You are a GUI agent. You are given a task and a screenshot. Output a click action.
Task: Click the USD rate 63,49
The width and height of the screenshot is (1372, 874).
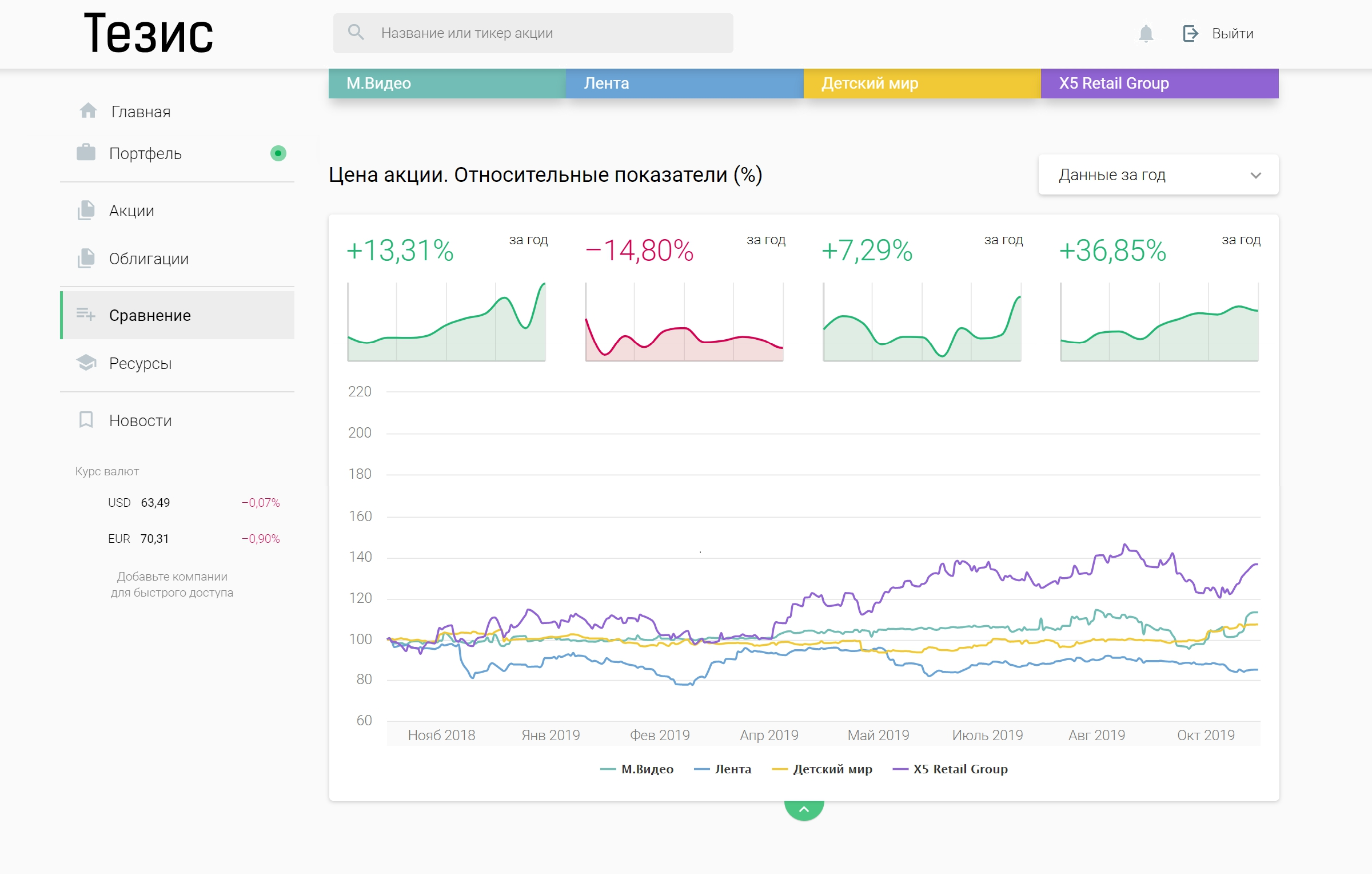(x=155, y=502)
